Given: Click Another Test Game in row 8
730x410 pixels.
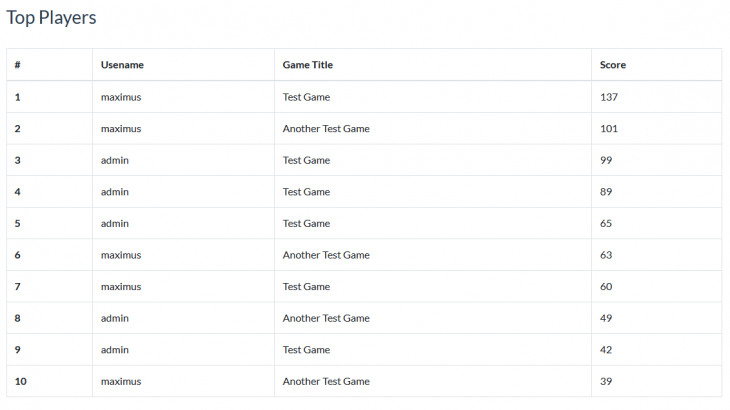Looking at the screenshot, I should pos(326,318).
